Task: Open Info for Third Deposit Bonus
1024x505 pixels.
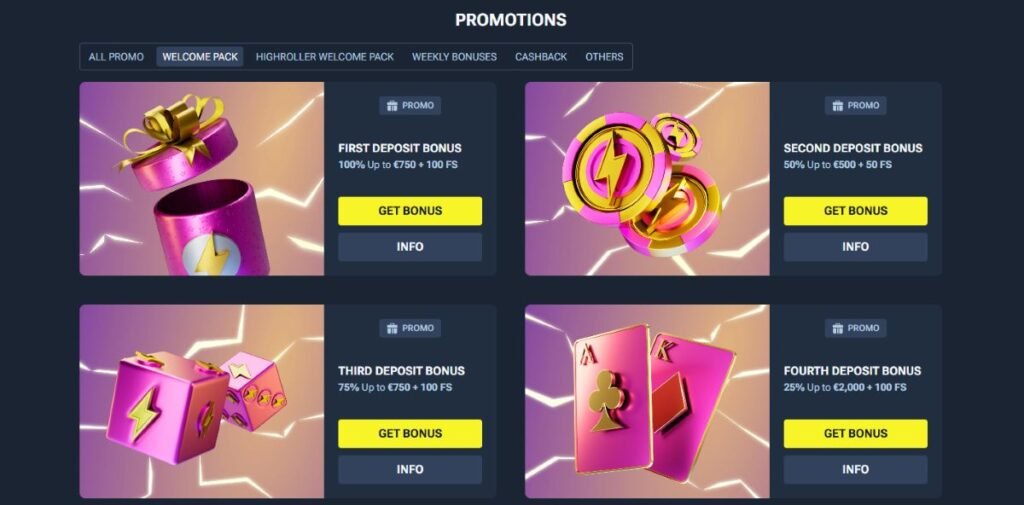Action: coord(410,470)
